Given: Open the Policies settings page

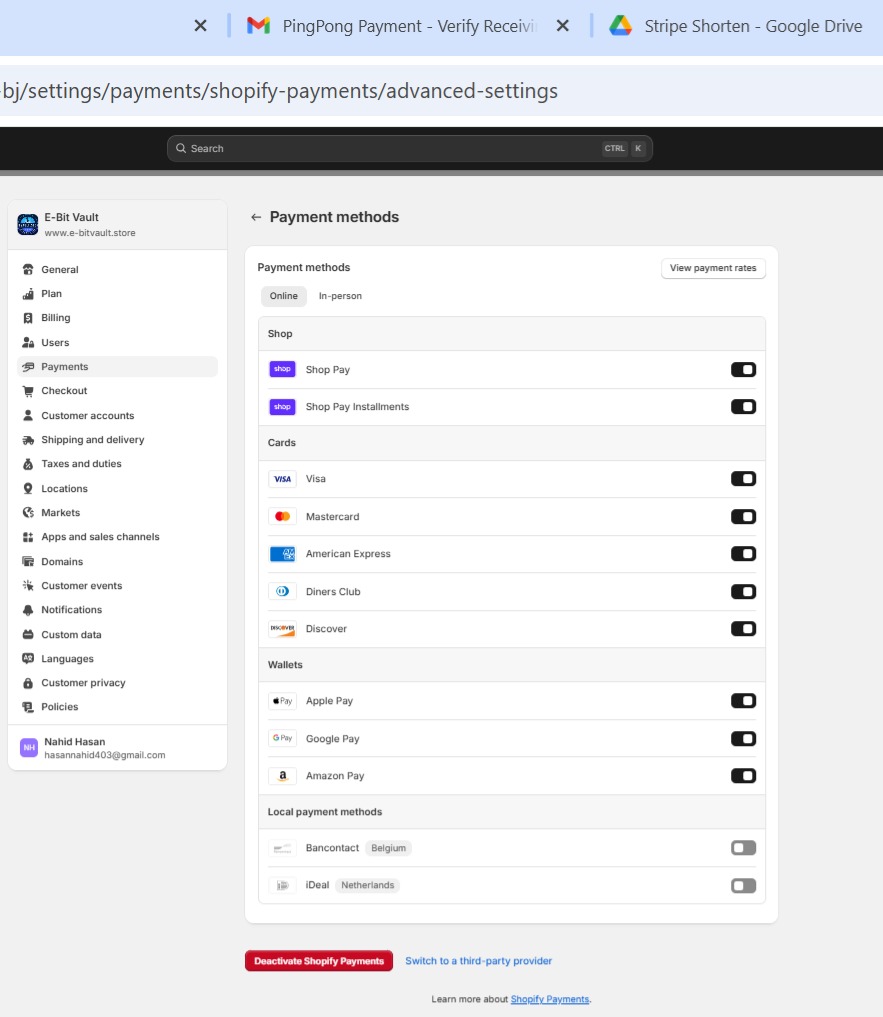Looking at the screenshot, I should click(x=117, y=707).
